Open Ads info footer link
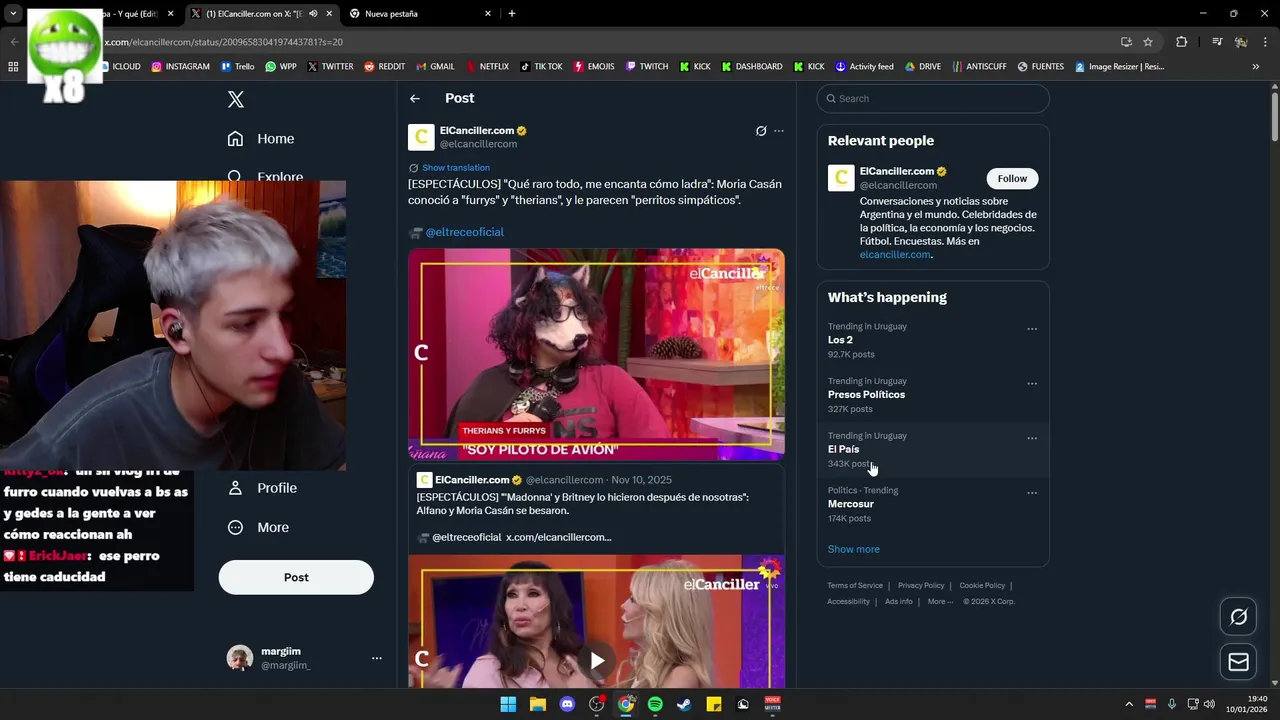Screen dimensions: 1280x720 click(899, 602)
